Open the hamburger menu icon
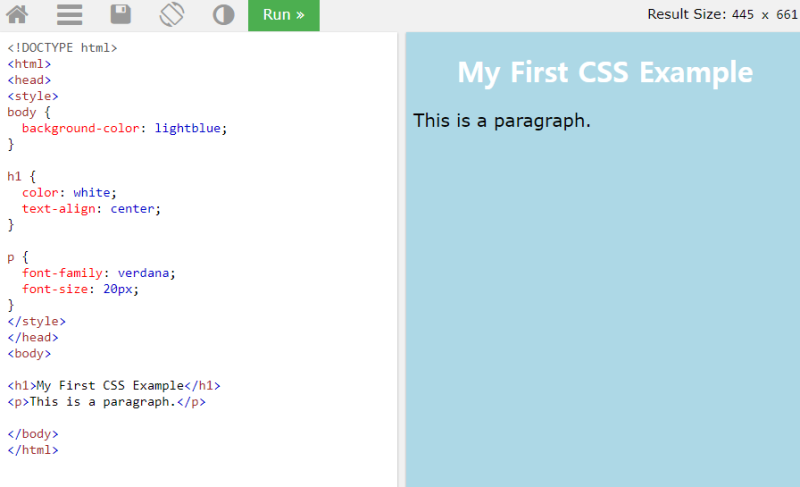The width and height of the screenshot is (800, 487). 69,15
